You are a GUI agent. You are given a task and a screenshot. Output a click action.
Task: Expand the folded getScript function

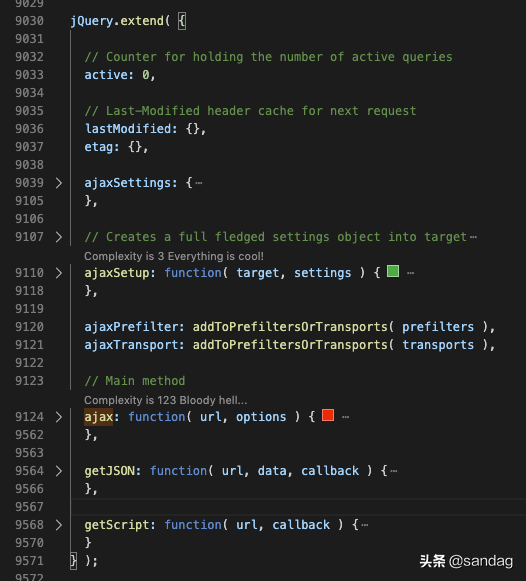(59, 525)
